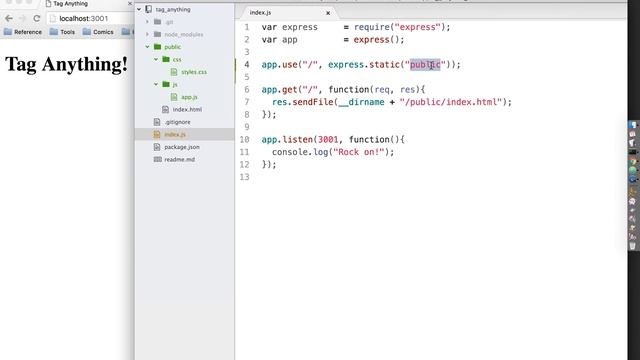Click express.static on line 4
Image resolution: width=640 pixels, height=360 pixels.
click(x=364, y=64)
